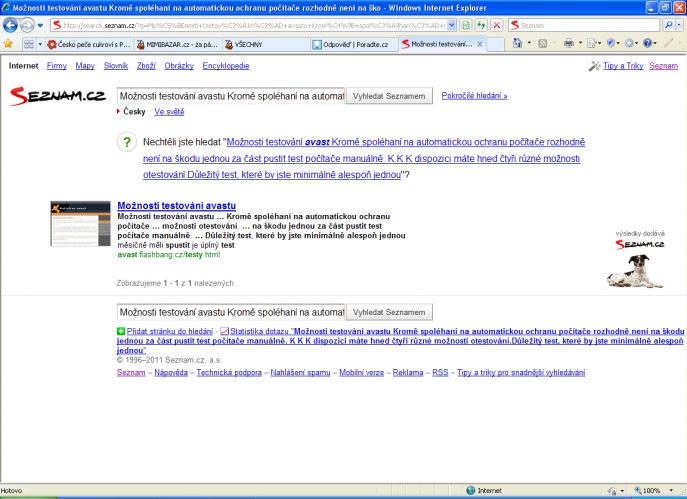Image resolution: width=687 pixels, height=499 pixels.
Task: Click the Forward navigation arrow
Action: tap(27, 25)
